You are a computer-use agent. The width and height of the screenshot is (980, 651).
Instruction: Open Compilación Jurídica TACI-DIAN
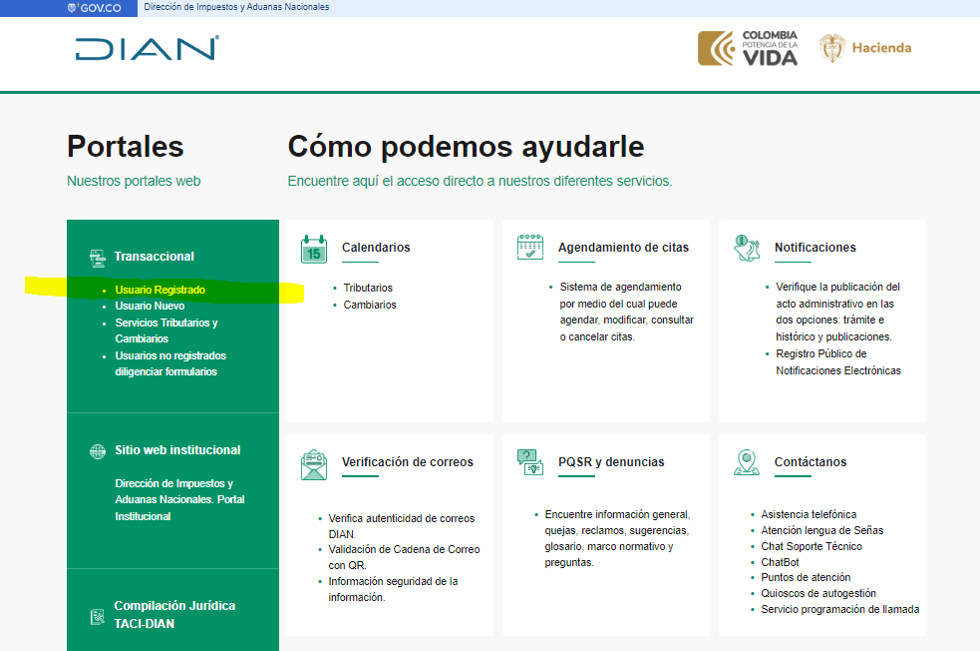175,615
